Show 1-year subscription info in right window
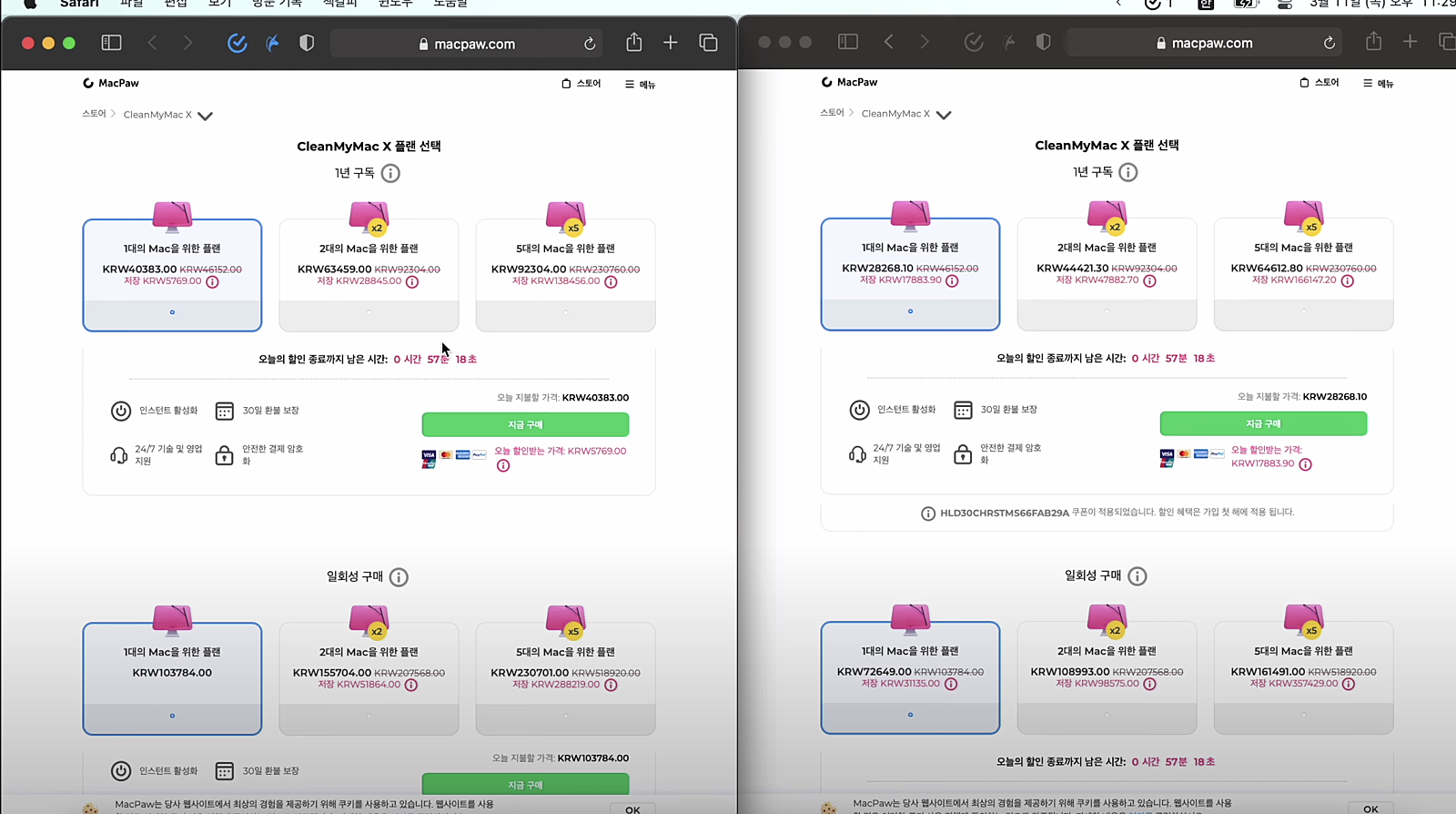Image resolution: width=1456 pixels, height=814 pixels. [1128, 172]
